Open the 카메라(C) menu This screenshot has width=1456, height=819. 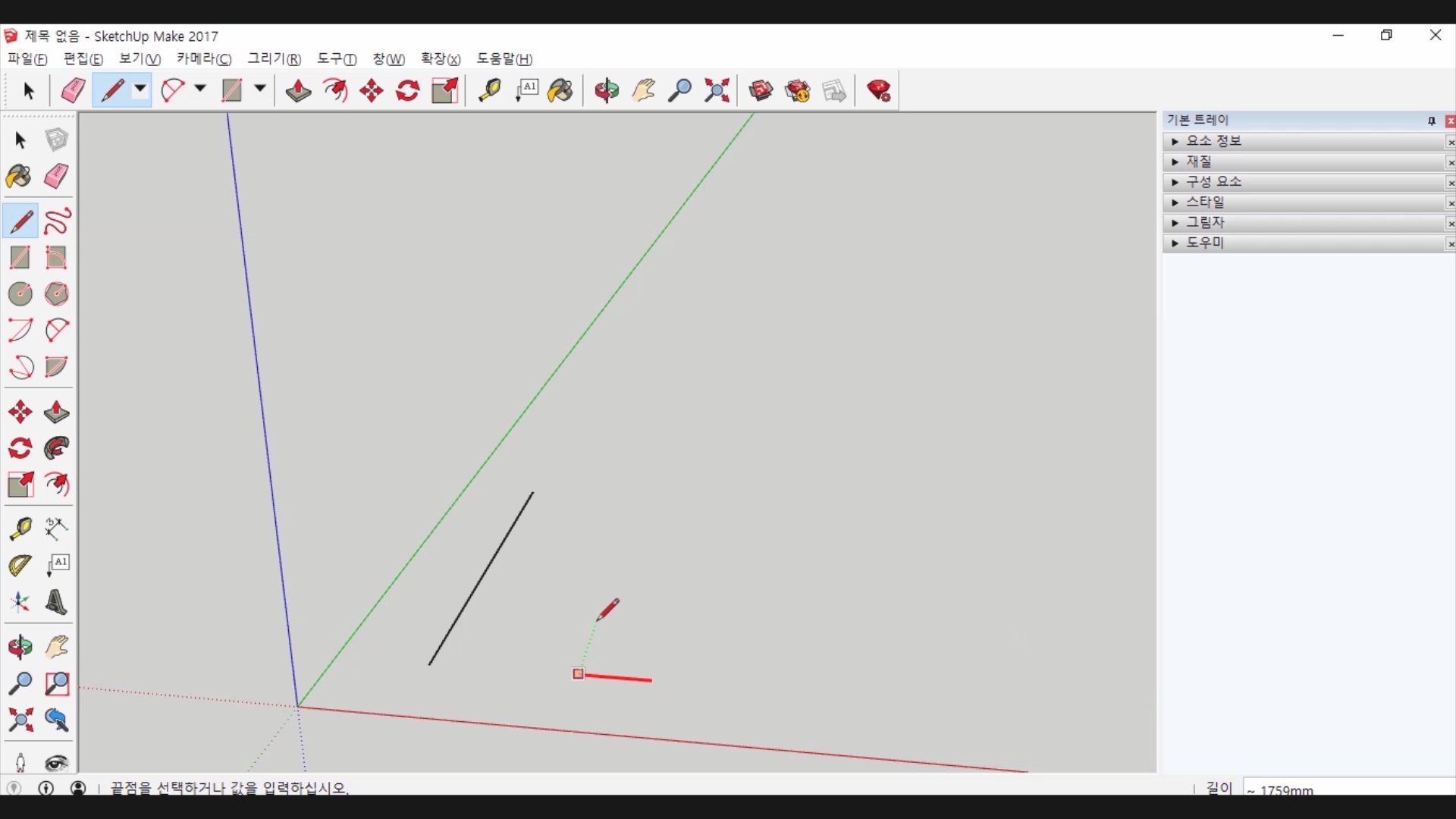[204, 59]
